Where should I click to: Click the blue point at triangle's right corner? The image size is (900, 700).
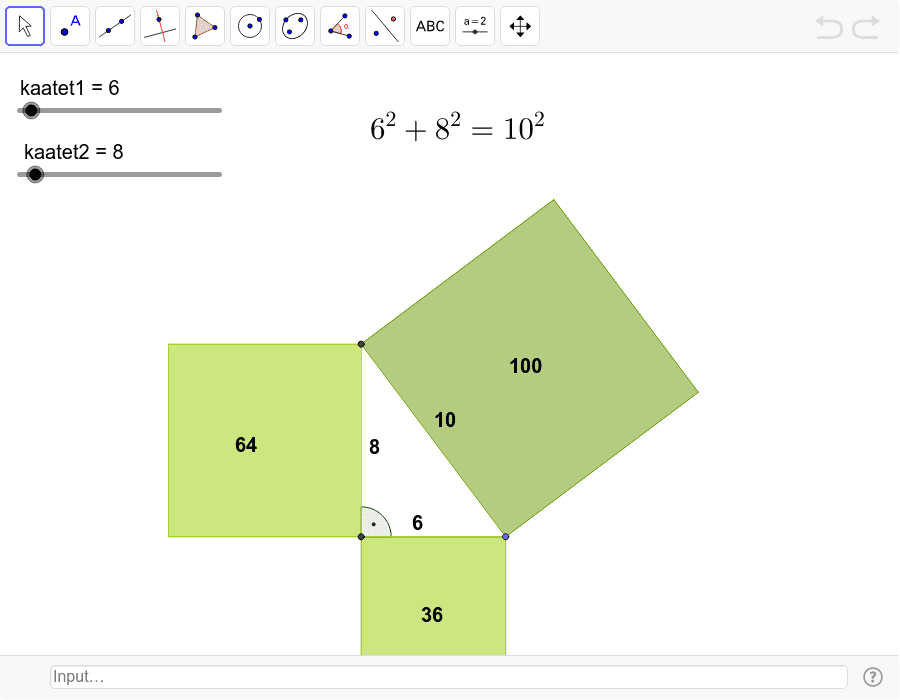[x=506, y=536]
